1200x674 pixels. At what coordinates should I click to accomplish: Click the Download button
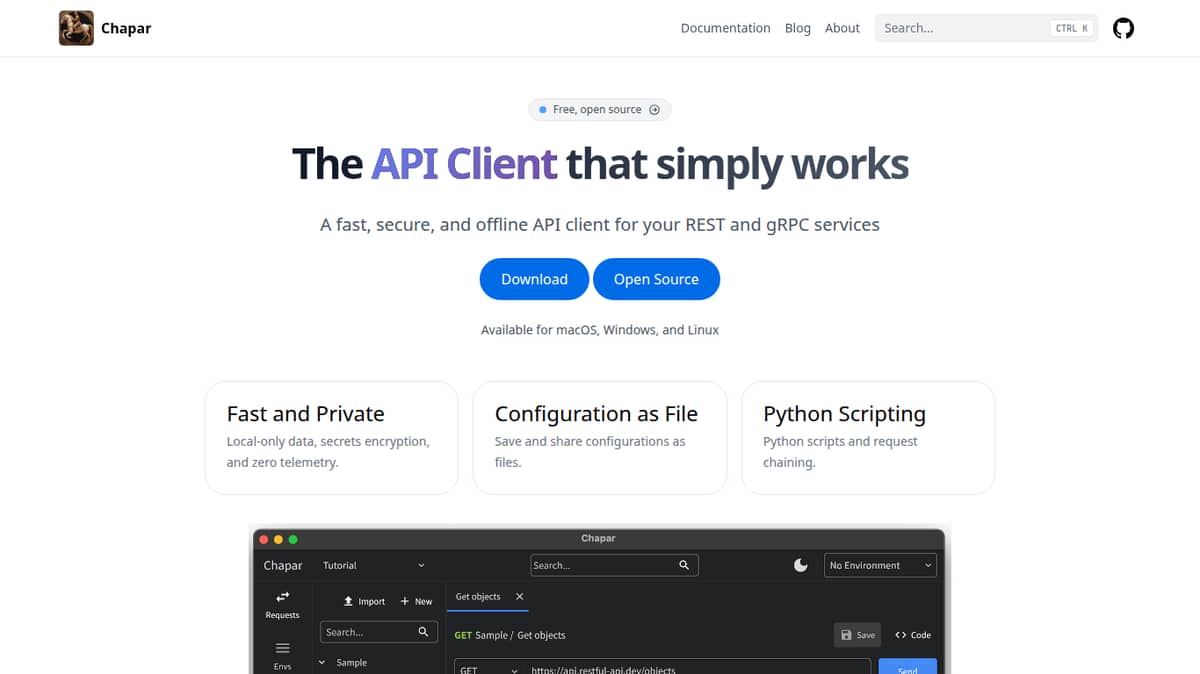click(x=534, y=279)
